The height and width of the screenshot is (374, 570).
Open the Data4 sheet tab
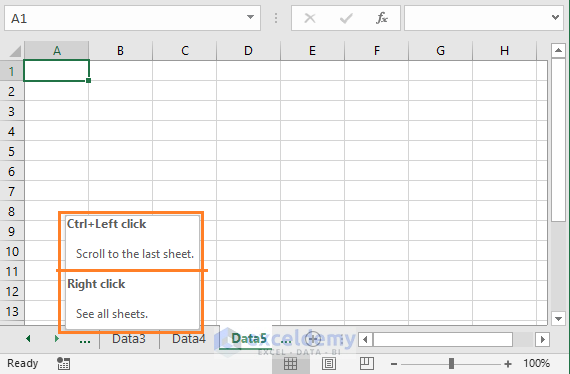pos(189,339)
